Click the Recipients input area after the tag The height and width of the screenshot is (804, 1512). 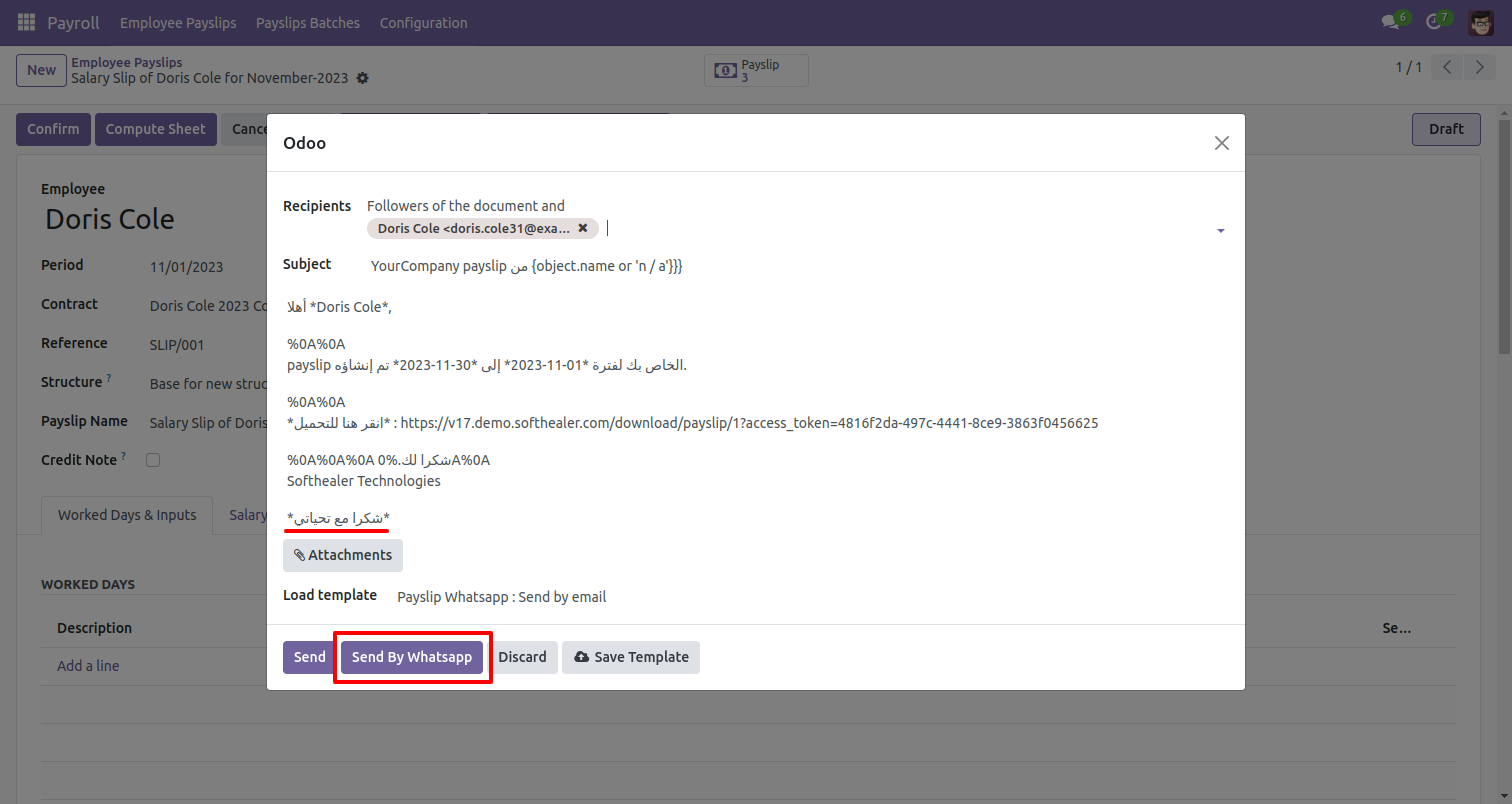pyautogui.click(x=910, y=228)
